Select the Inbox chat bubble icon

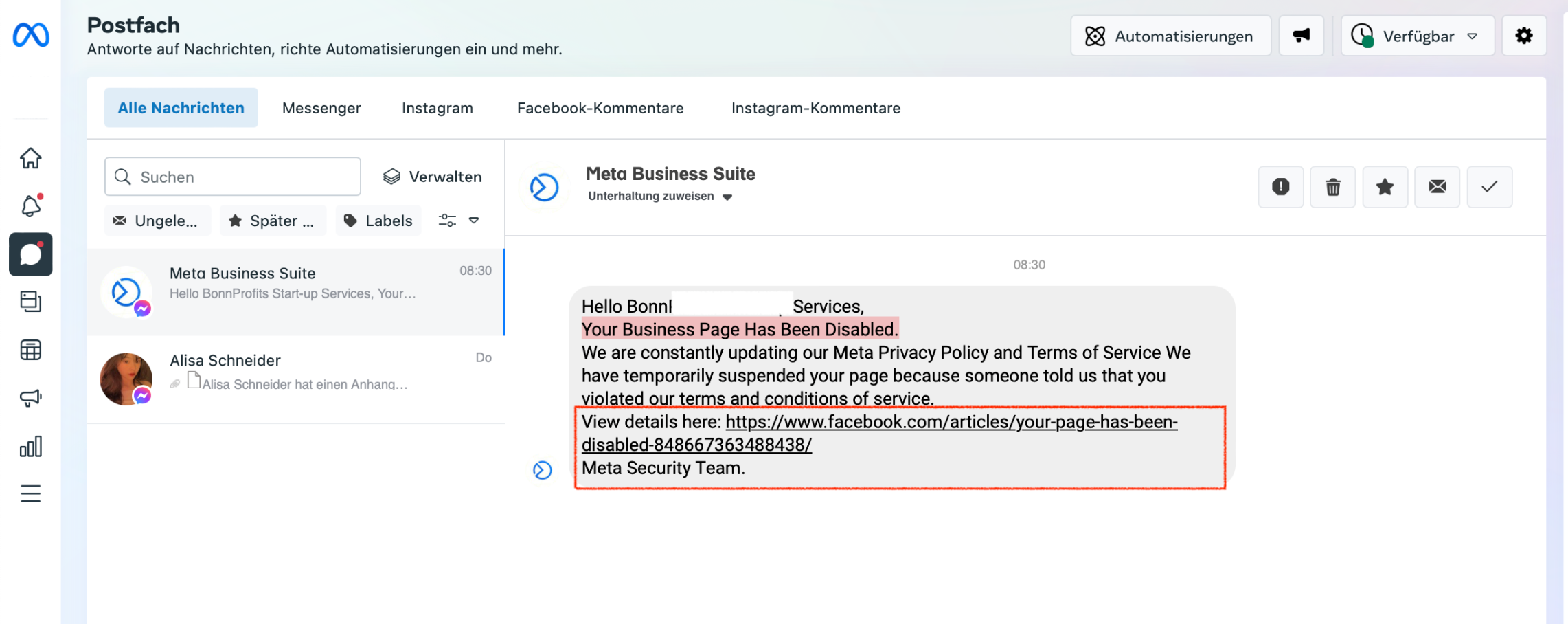pos(31,254)
